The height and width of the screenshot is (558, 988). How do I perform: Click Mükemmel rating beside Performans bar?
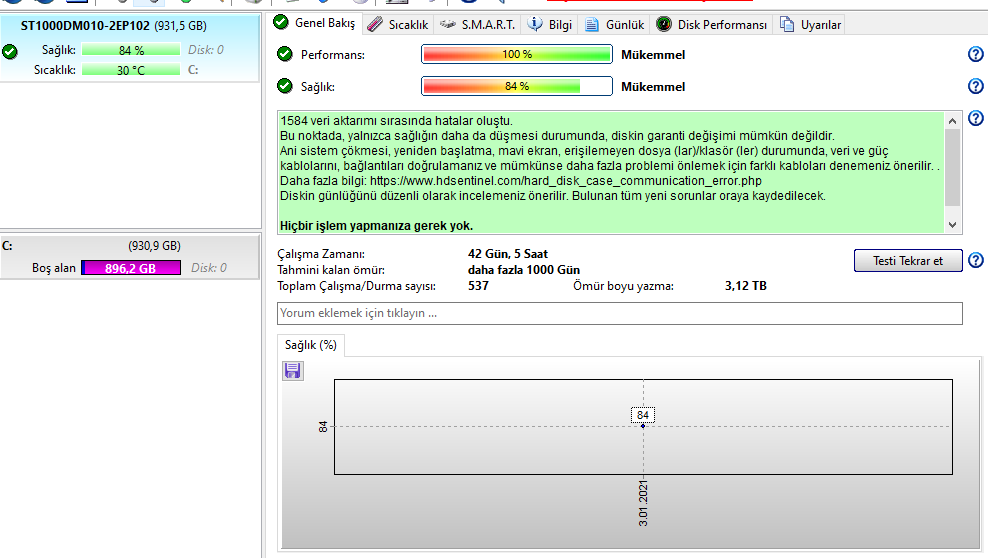653,55
